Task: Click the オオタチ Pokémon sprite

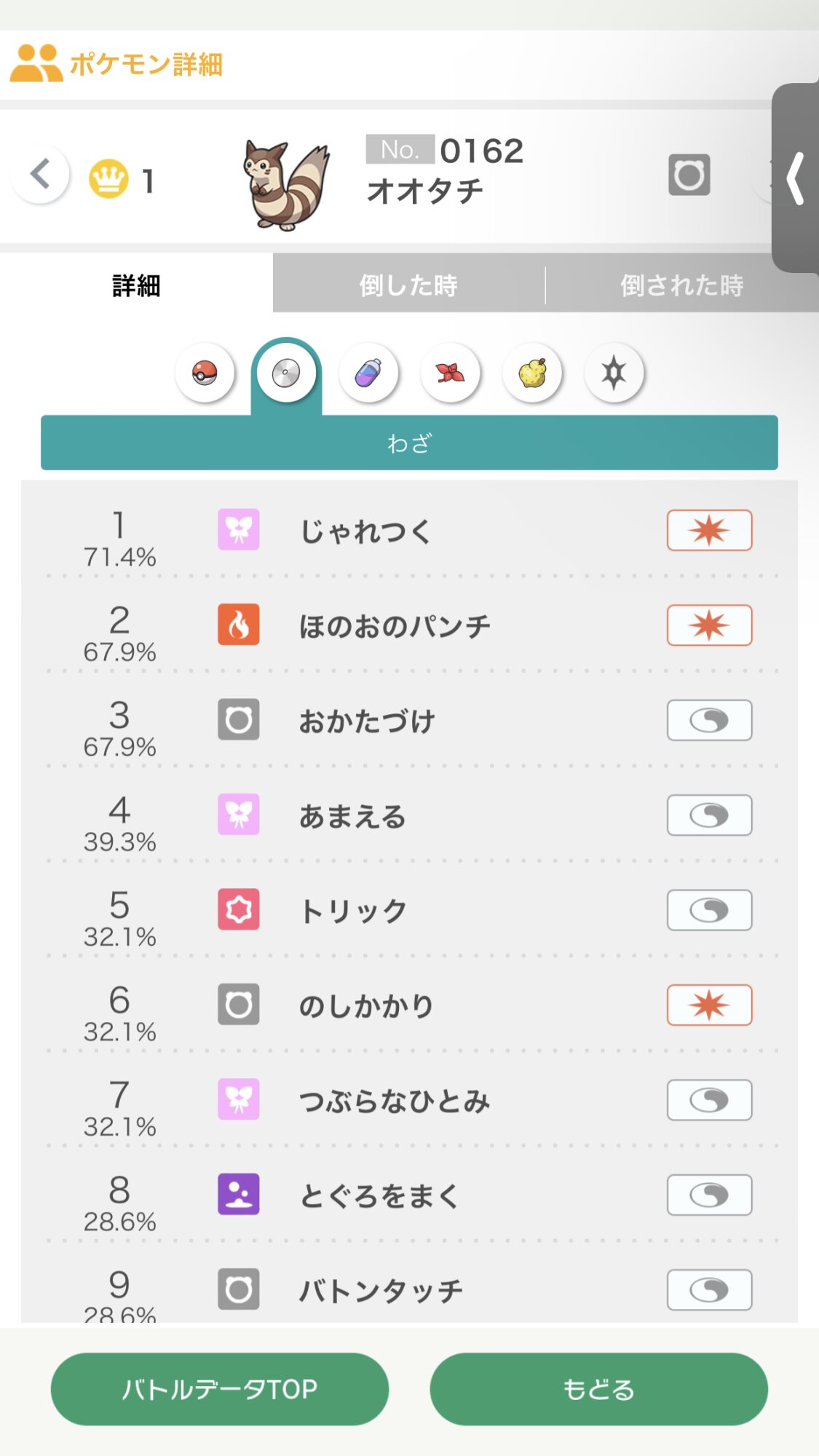Action: (x=285, y=183)
